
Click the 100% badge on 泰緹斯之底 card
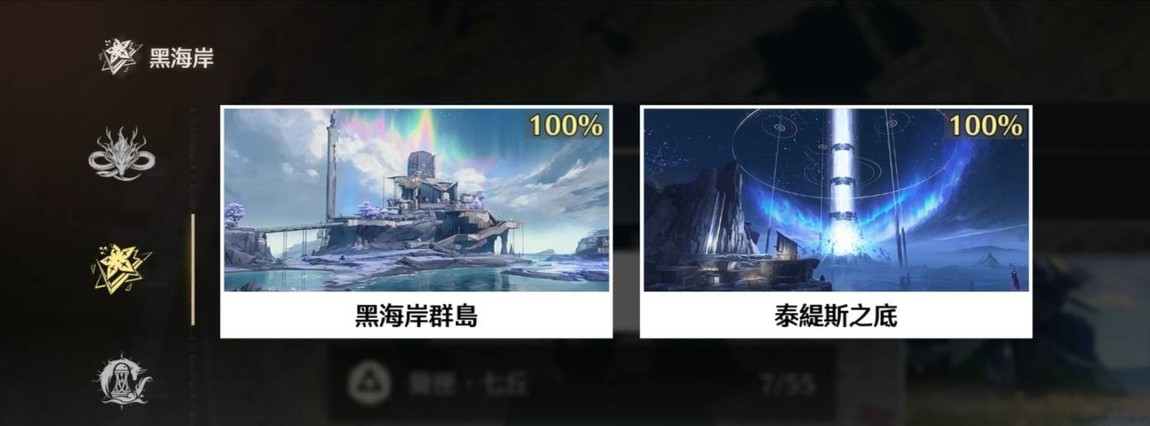986,126
